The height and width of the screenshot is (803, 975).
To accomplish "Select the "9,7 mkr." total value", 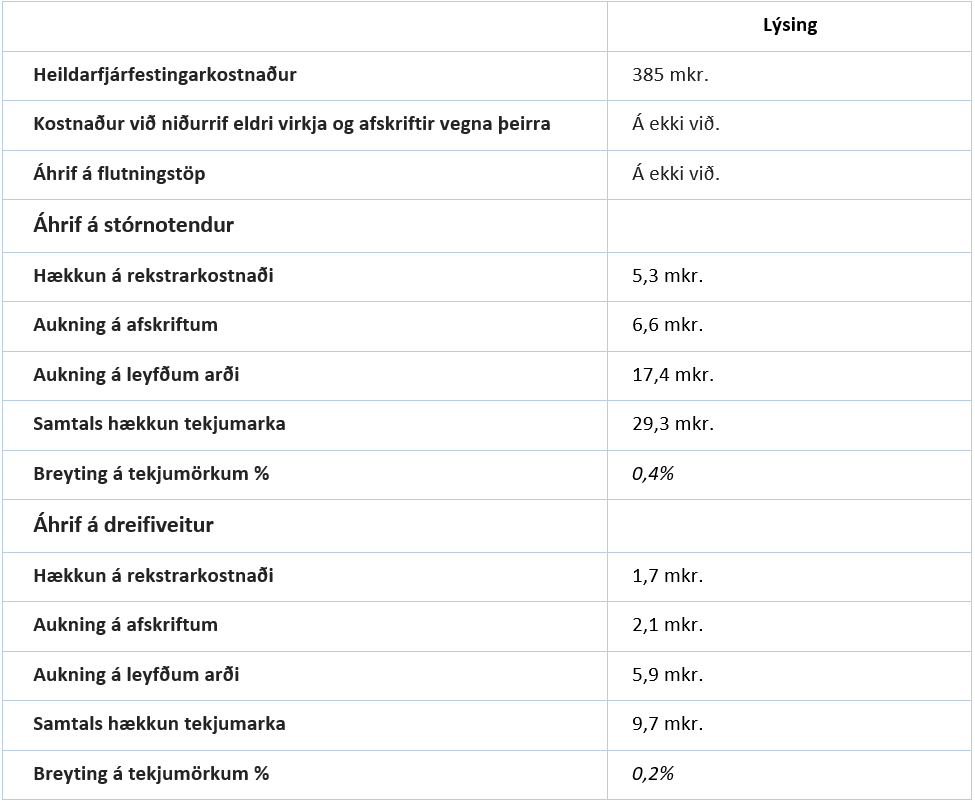I will tap(667, 724).
